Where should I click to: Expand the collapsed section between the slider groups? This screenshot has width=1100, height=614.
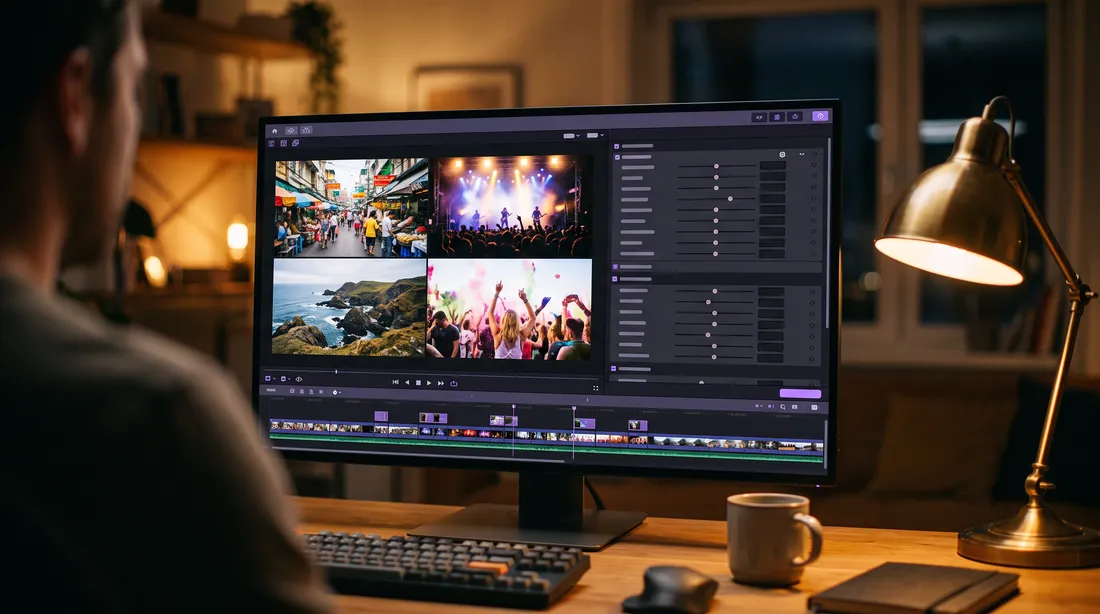pos(615,267)
